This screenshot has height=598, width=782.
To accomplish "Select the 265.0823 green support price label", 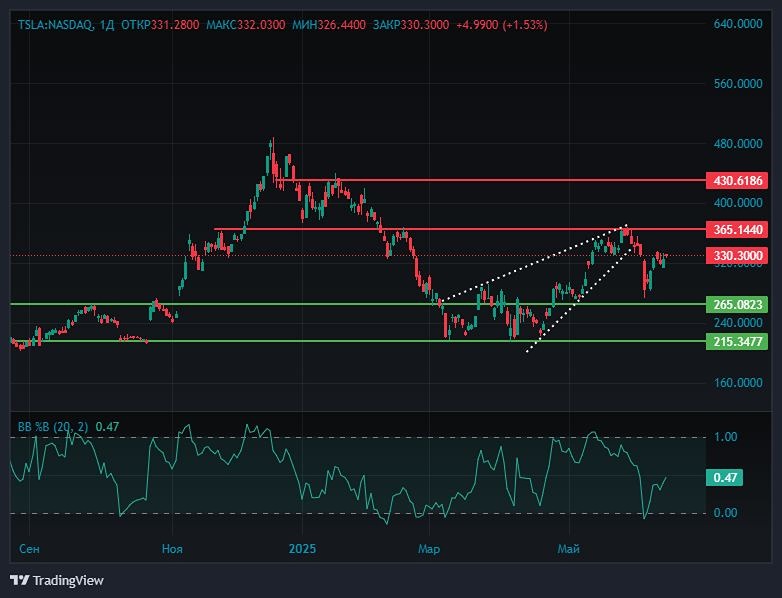I will 739,304.
